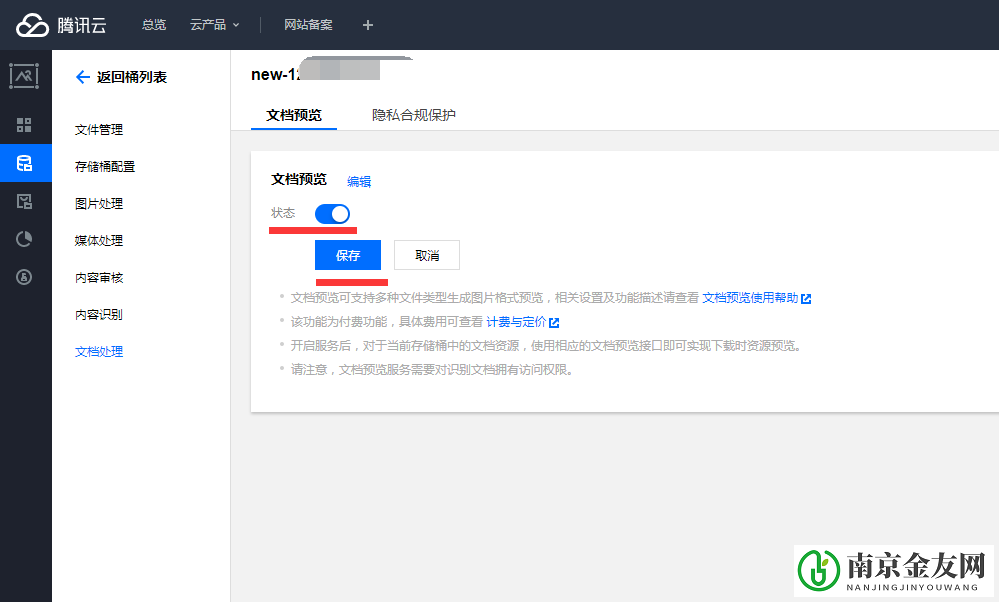
Task: Select the task management sidebar icon
Action: pos(24,201)
